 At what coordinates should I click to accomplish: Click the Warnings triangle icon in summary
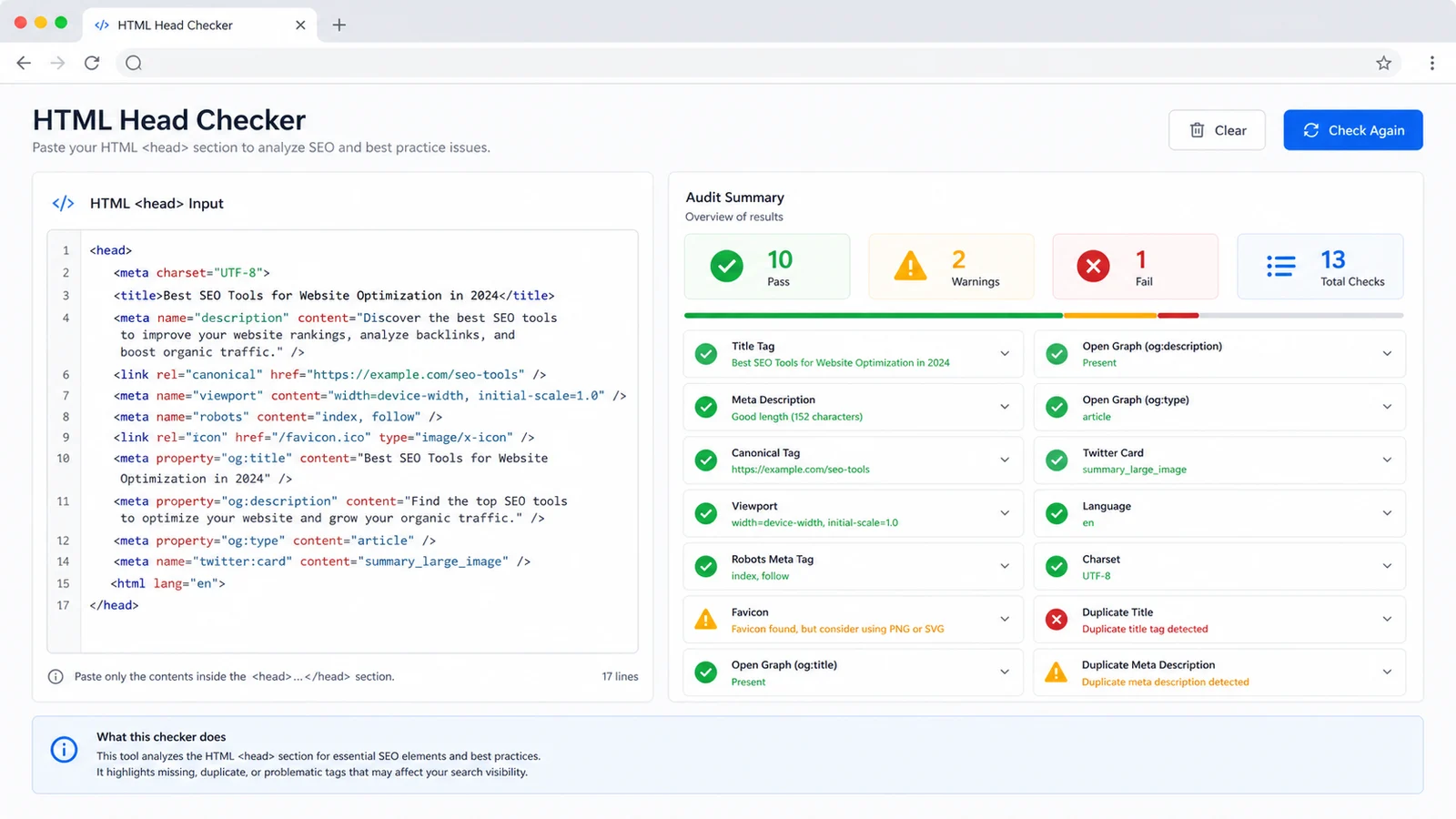[910, 267]
